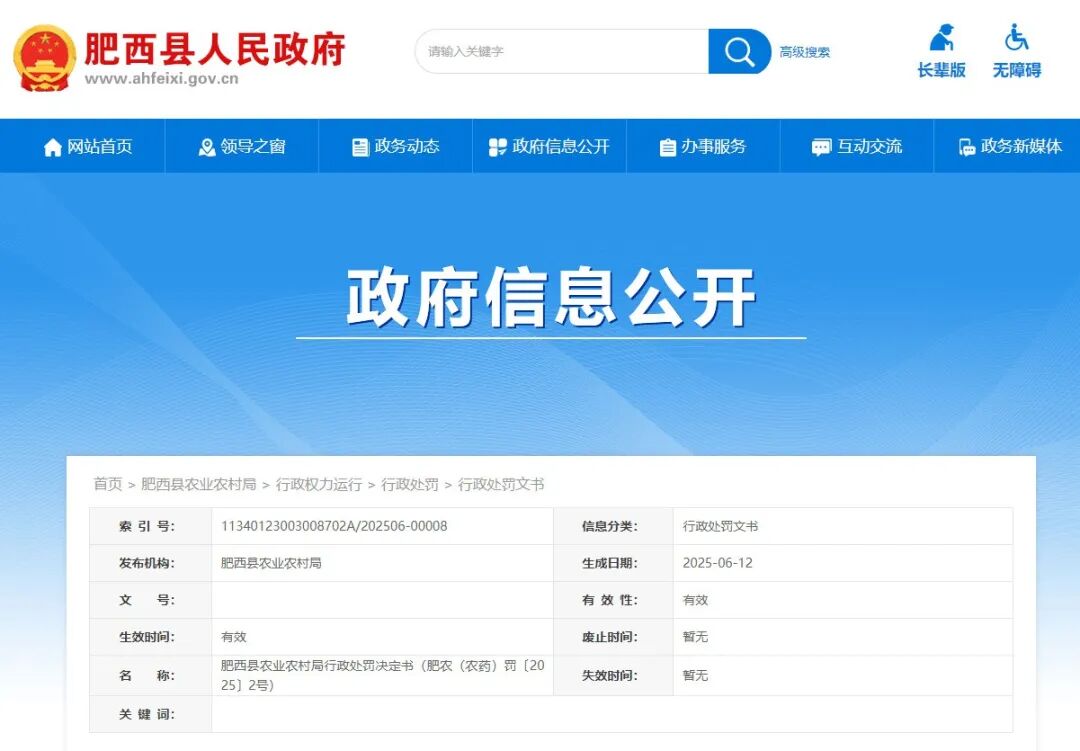The height and width of the screenshot is (751, 1080).
Task: Select the location pin icon on 领导之窗
Action: 205,146
